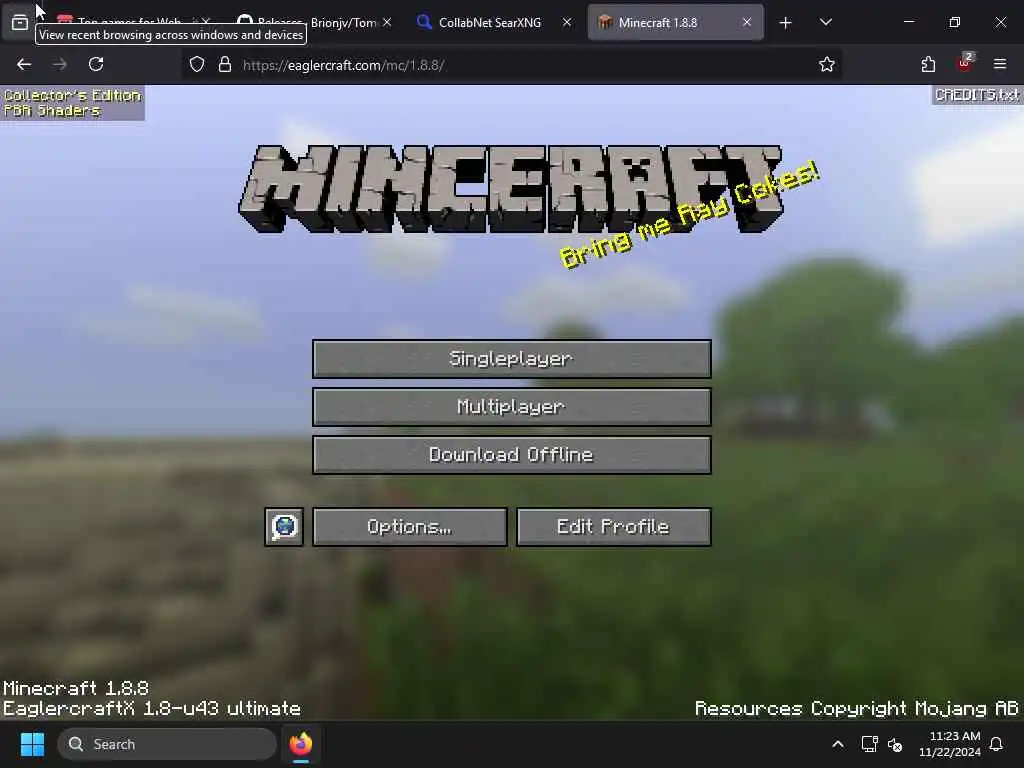The image size is (1024, 768).
Task: Bookmark this page with the star
Action: click(x=827, y=64)
